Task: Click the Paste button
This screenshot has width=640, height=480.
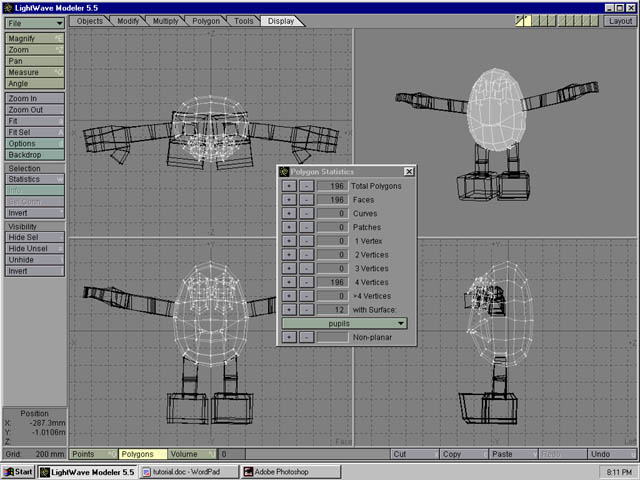Action: (x=513, y=454)
